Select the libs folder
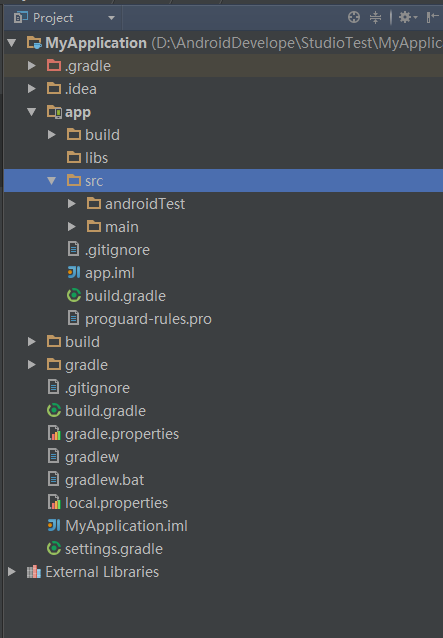Viewport: 443px width, 638px height. pyautogui.click(x=96, y=157)
